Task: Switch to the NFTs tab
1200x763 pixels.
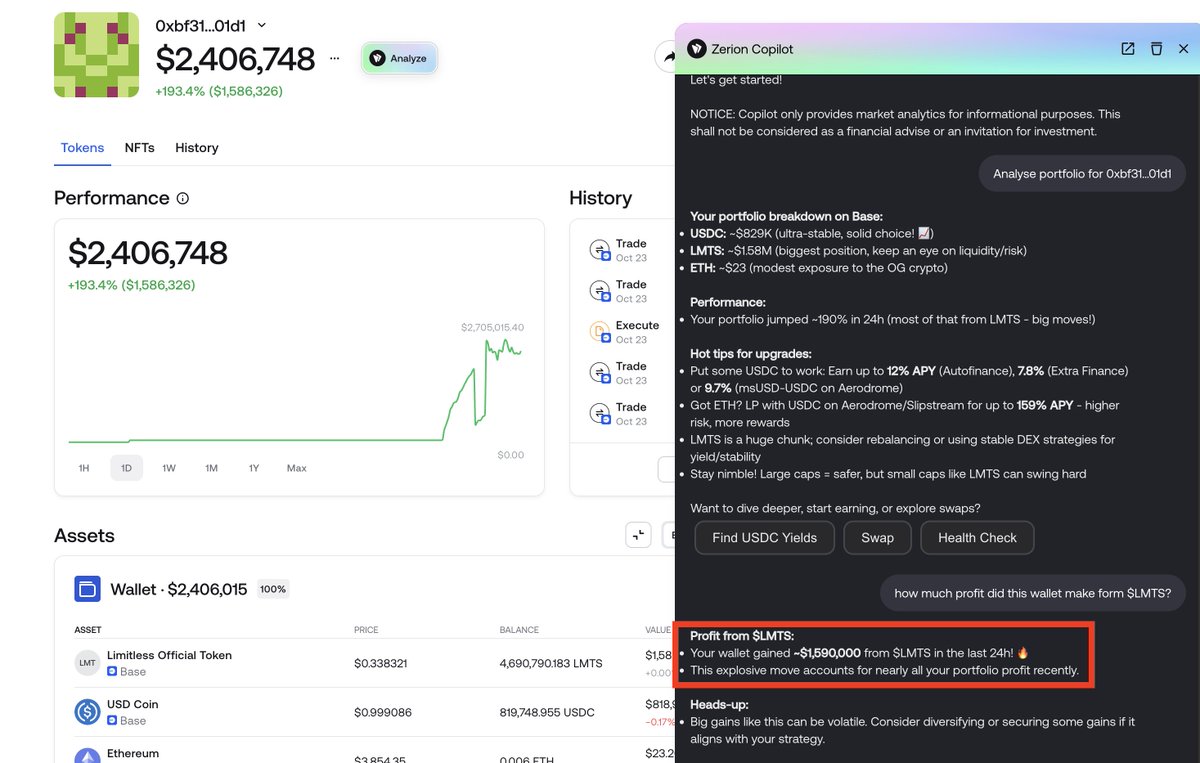Action: (x=139, y=148)
